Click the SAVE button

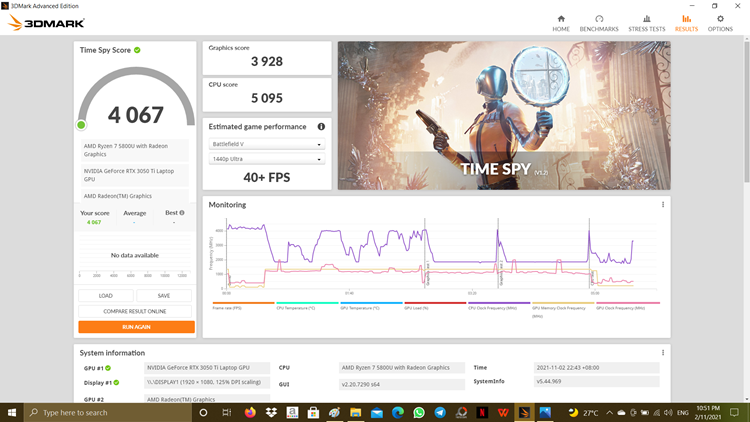tap(164, 296)
